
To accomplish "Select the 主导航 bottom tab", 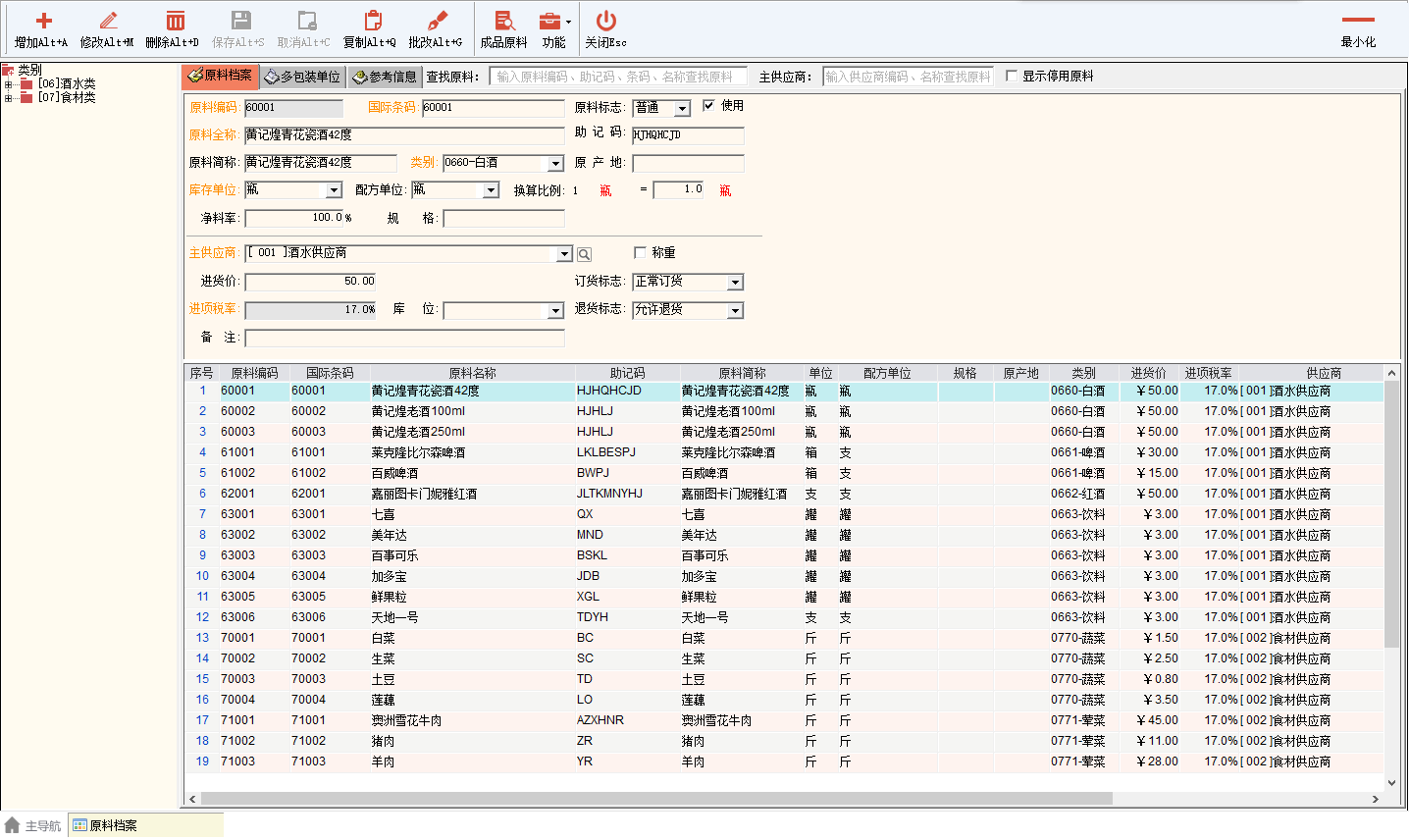I will click(33, 825).
